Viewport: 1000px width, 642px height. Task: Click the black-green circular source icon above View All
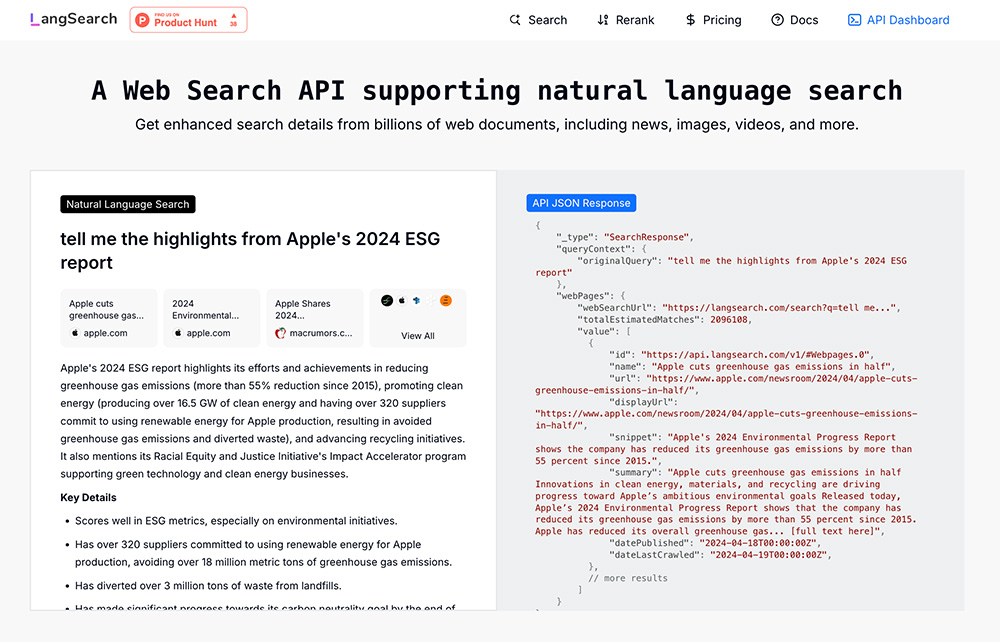coord(386,300)
